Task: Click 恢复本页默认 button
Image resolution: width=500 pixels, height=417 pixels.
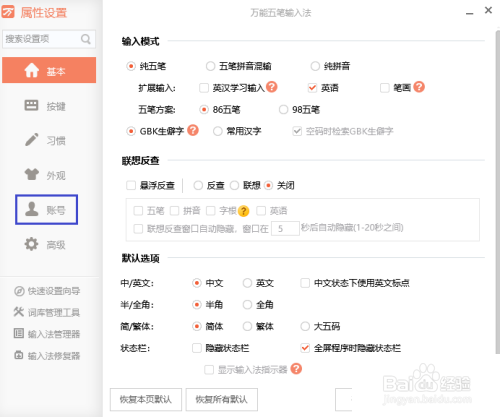Action: (146, 399)
